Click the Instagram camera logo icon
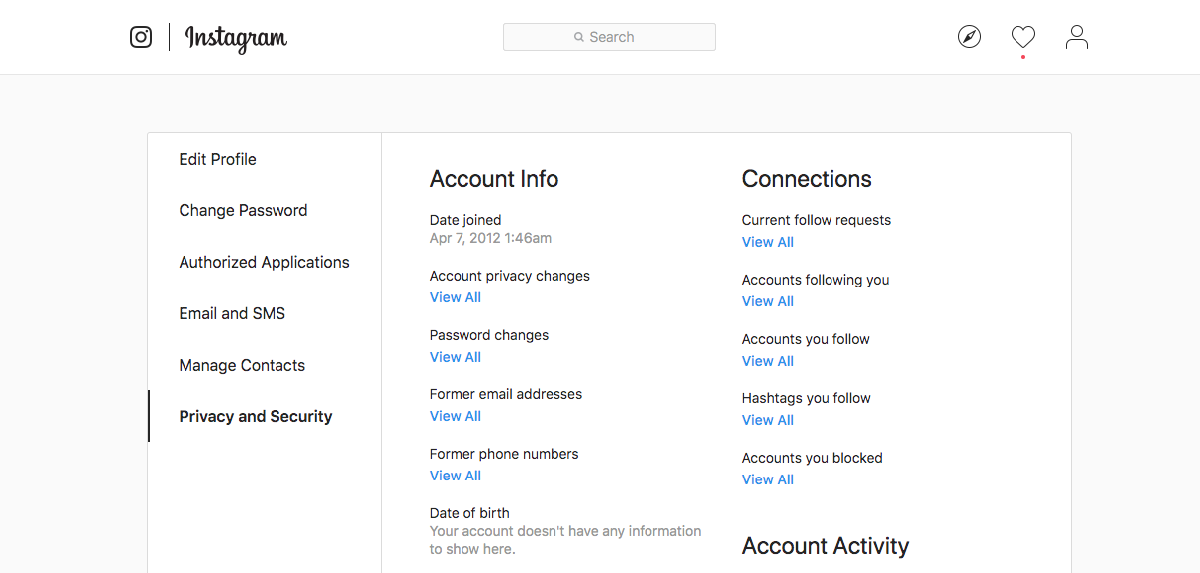1200x573 pixels. point(141,37)
